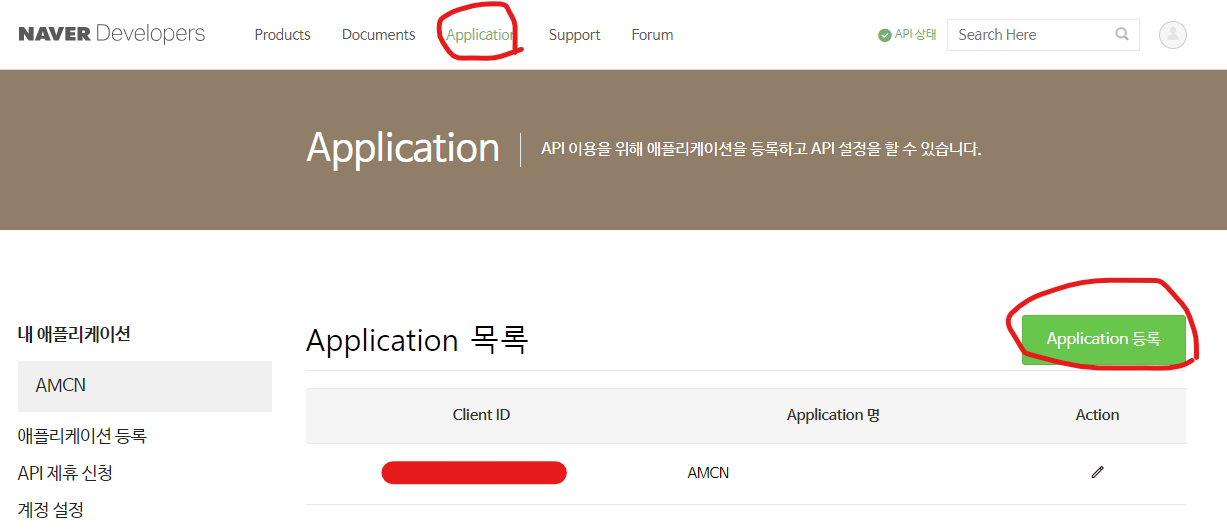The width and height of the screenshot is (1227, 530).
Task: Click the Application 등록 button
Action: point(1103,339)
